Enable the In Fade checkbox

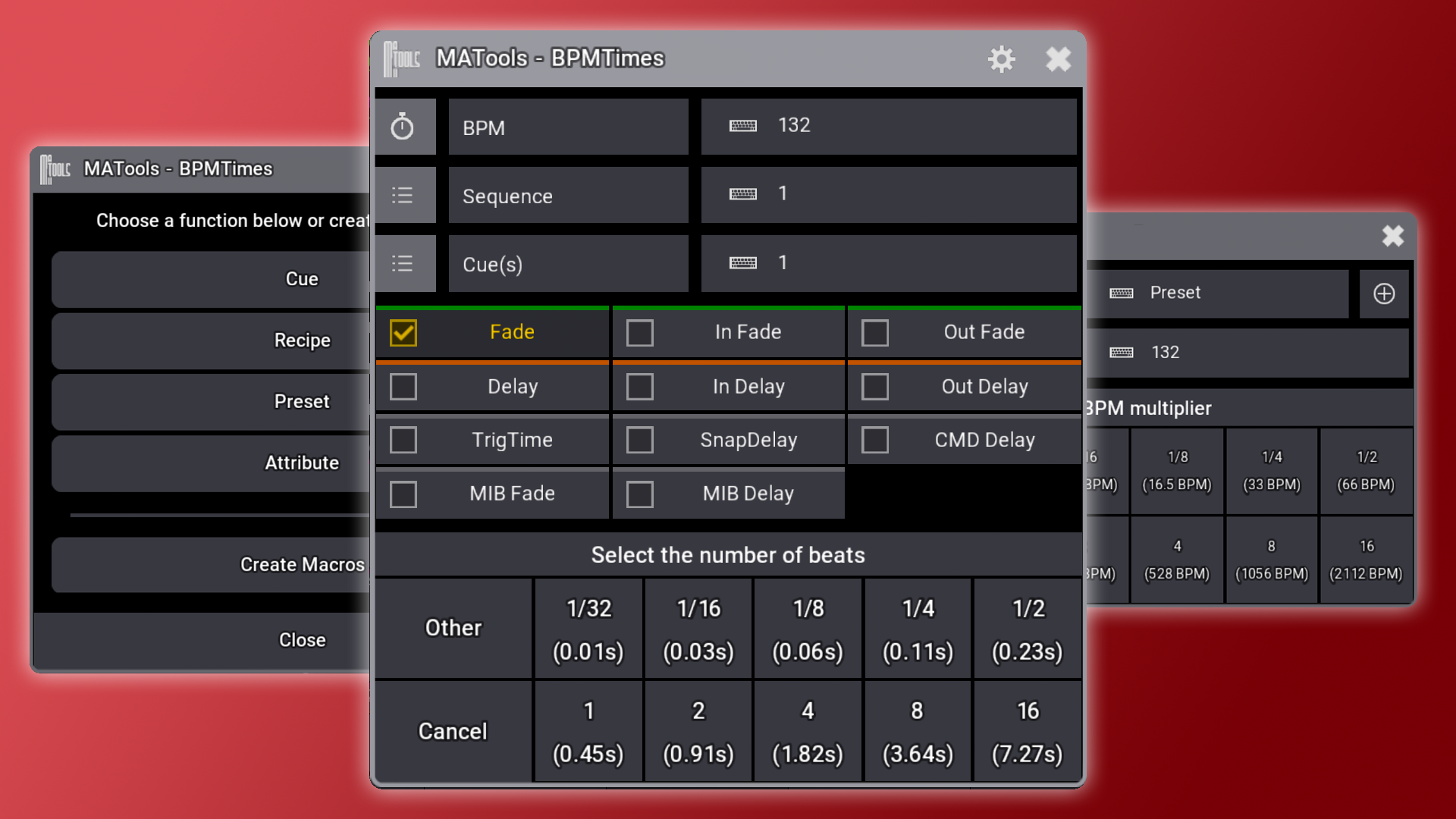coord(640,333)
